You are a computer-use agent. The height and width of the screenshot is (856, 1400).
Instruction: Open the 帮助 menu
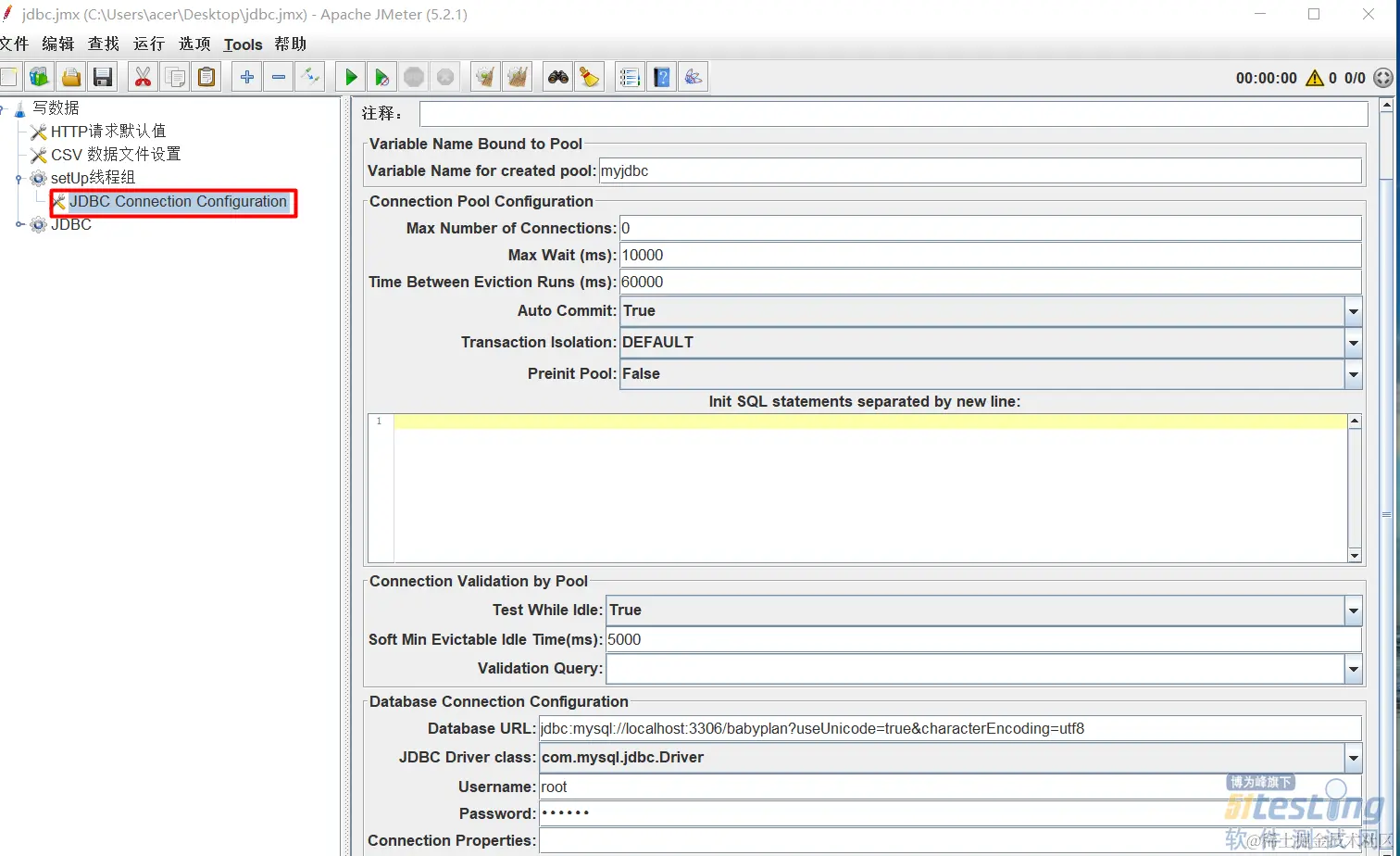[291, 44]
